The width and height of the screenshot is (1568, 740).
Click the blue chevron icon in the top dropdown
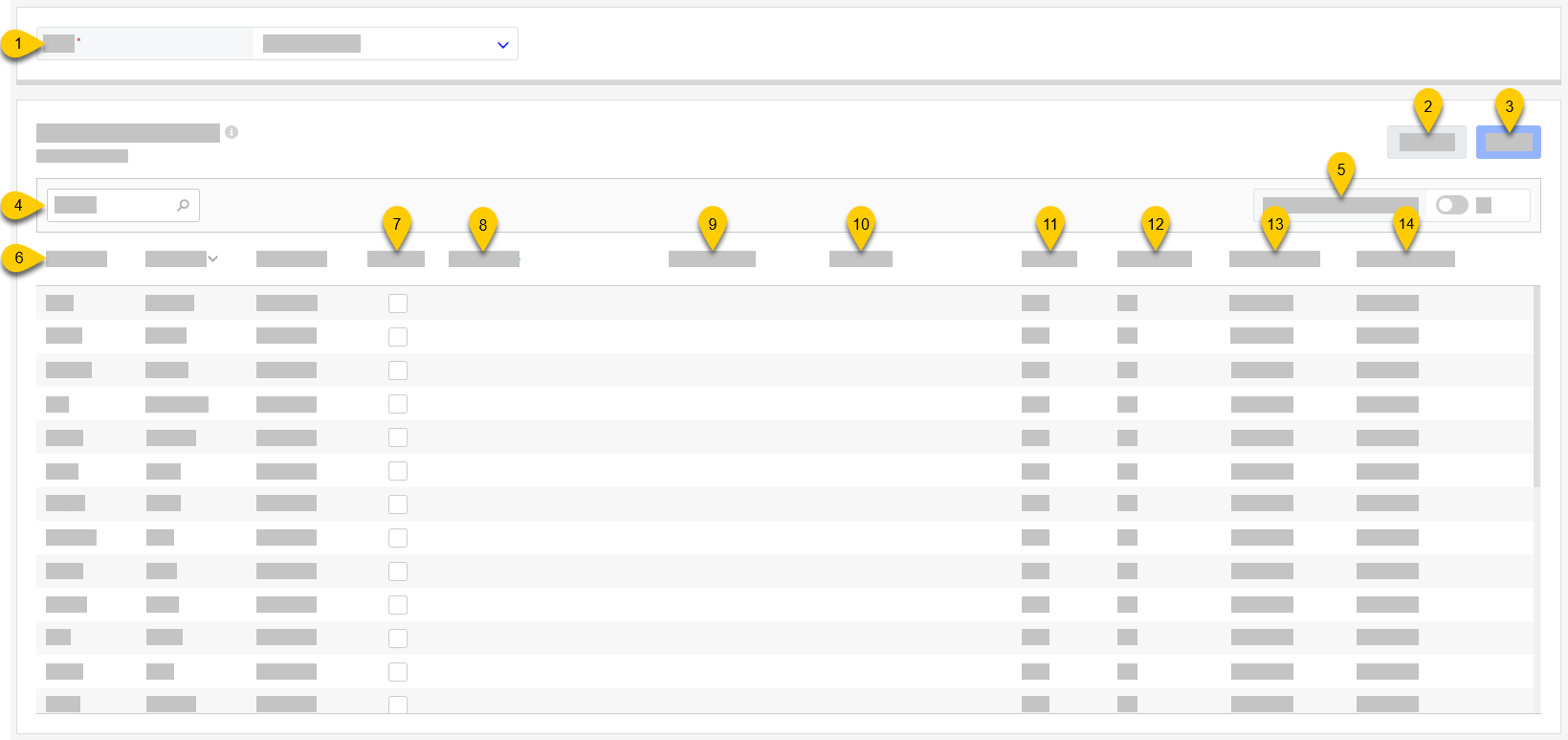pyautogui.click(x=502, y=43)
